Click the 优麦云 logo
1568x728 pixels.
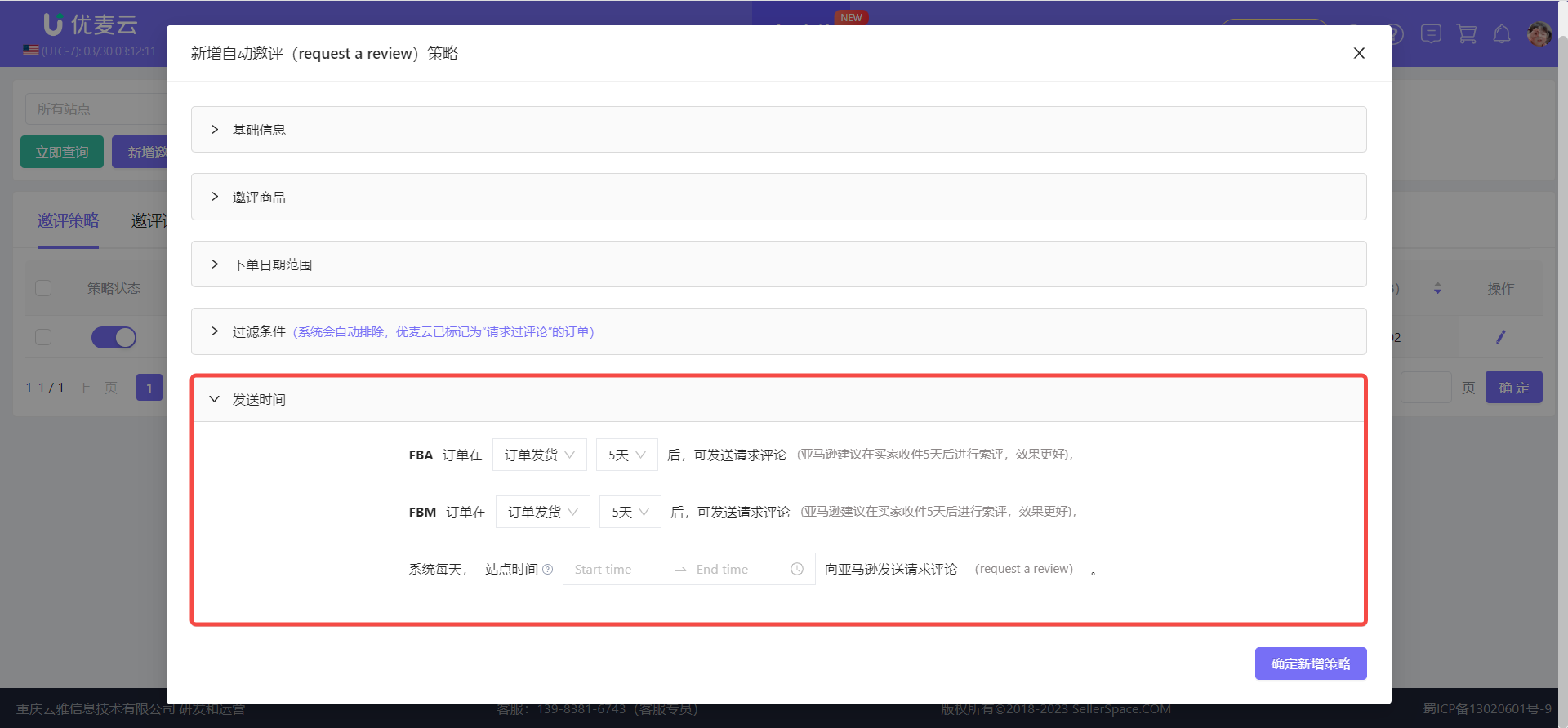pos(90,24)
